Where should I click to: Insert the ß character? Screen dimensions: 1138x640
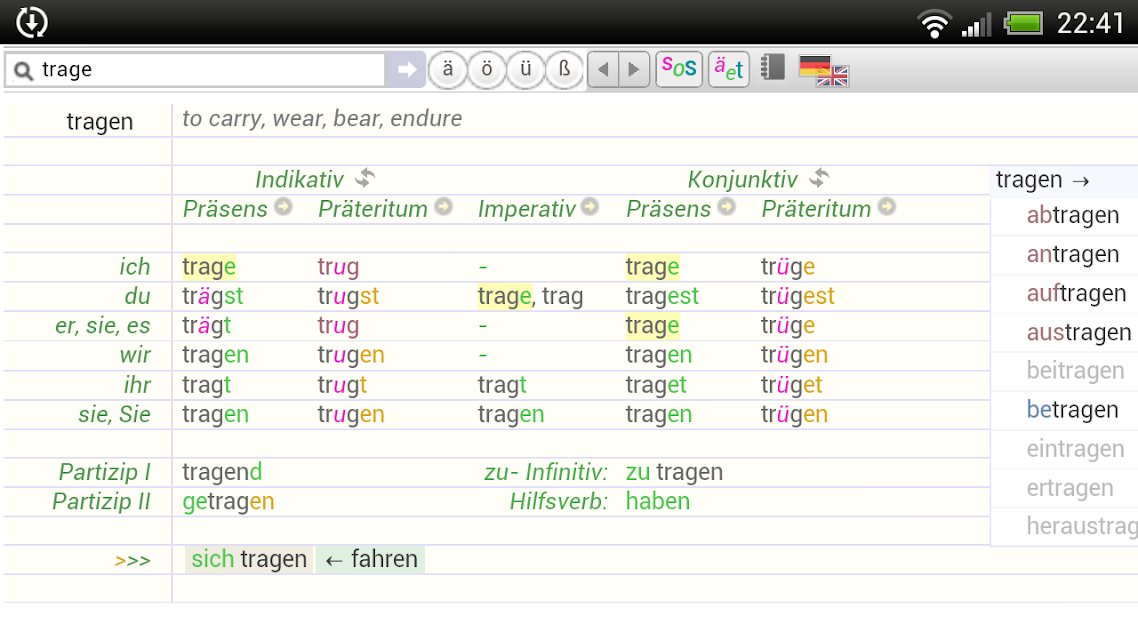pos(565,70)
